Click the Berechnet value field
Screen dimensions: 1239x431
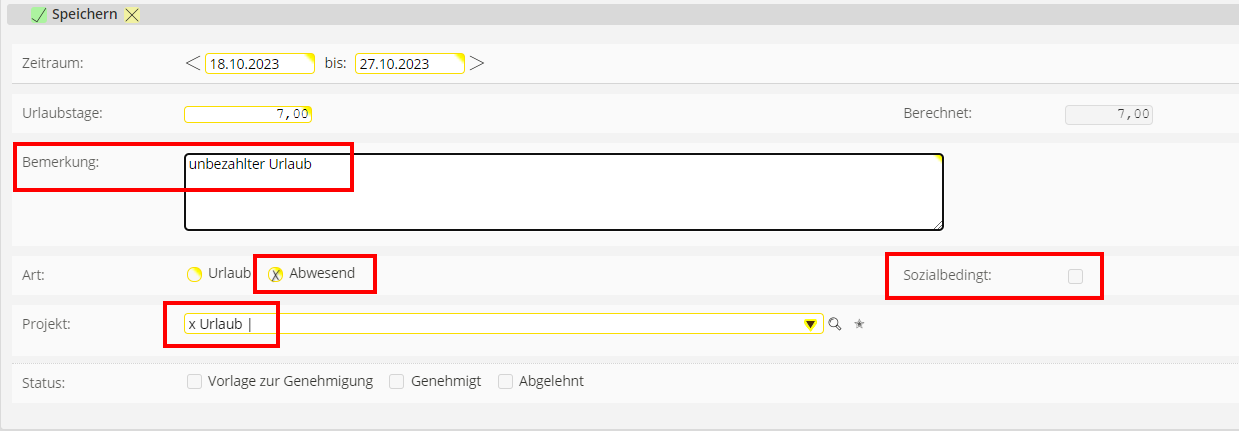(1109, 114)
